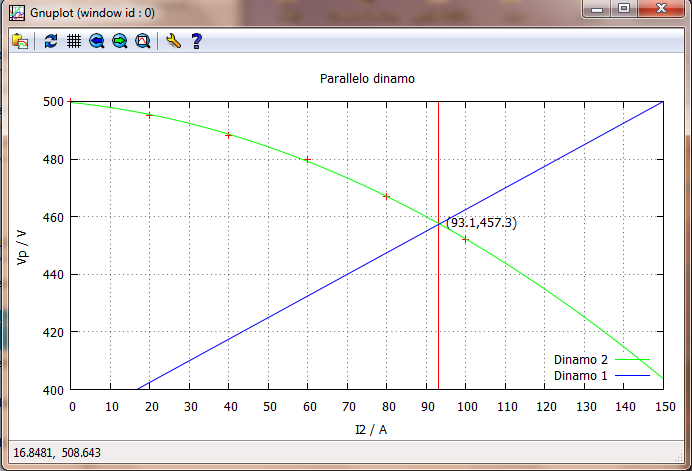This screenshot has width=692, height=471.
Task: Replot the graph using refresh icon
Action: point(51,41)
